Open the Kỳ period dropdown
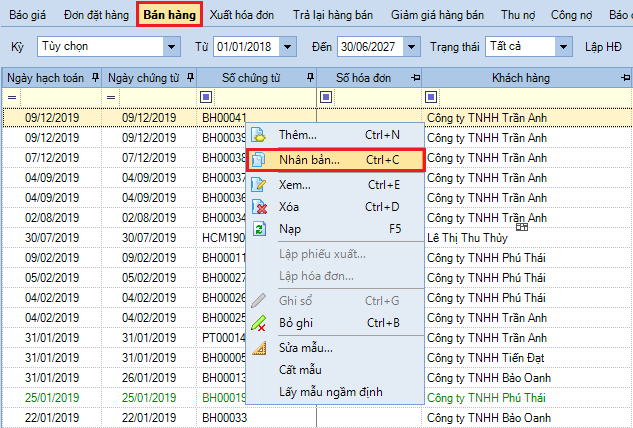The image size is (633, 428). point(174,47)
